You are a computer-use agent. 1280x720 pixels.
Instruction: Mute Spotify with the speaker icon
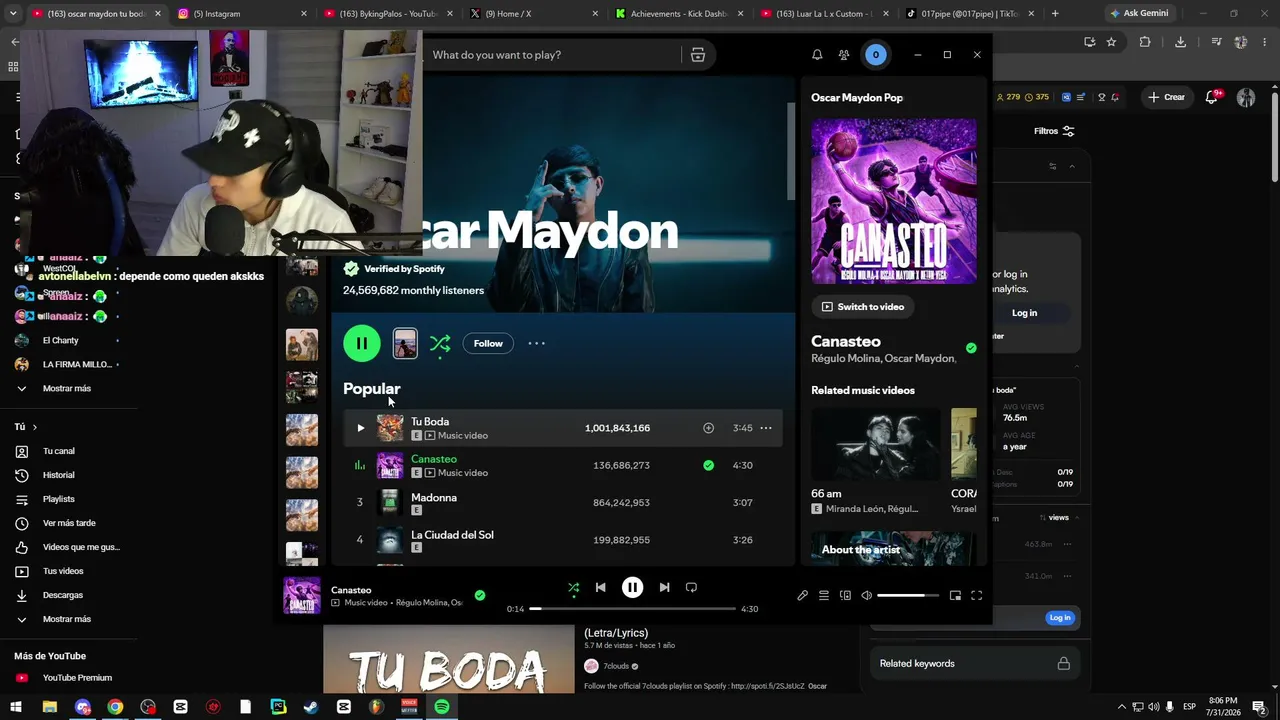tap(866, 595)
